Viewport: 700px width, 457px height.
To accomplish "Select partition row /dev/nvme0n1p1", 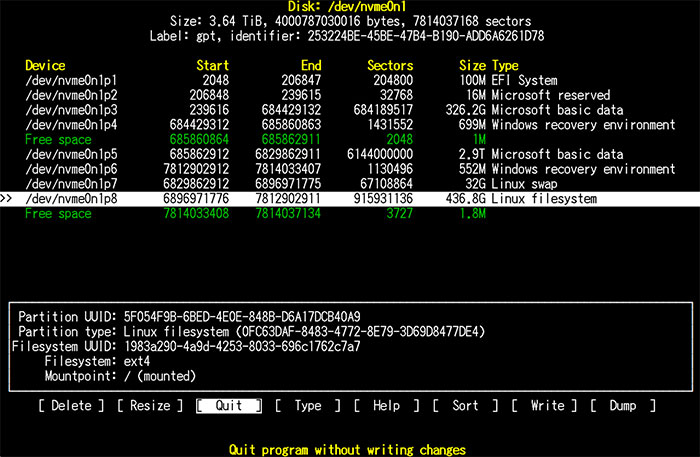I will [350, 80].
